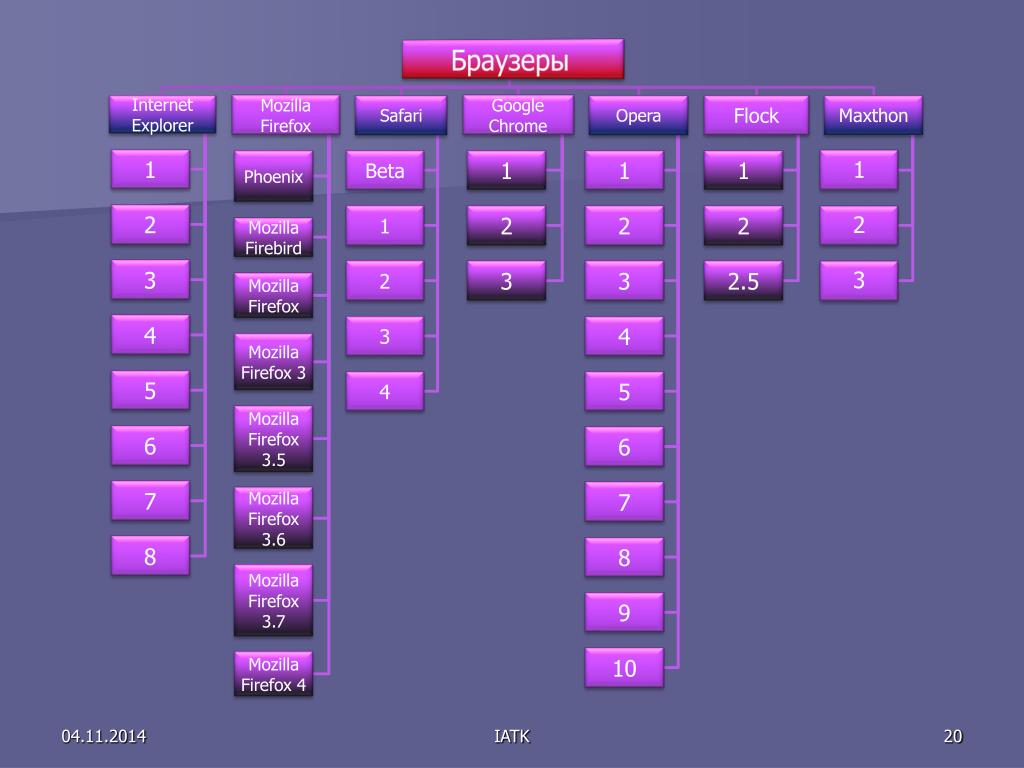This screenshot has height=768, width=1024.
Task: Click version 6 under Opera
Action: pos(624,447)
